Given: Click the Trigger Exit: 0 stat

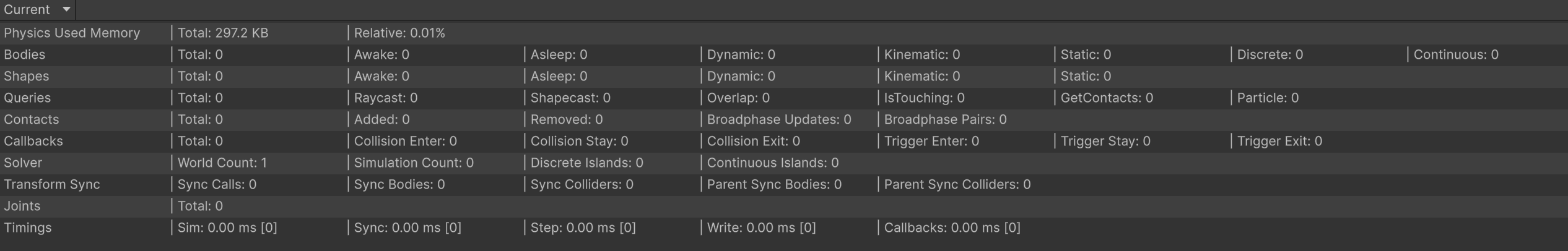Looking at the screenshot, I should 1279,141.
